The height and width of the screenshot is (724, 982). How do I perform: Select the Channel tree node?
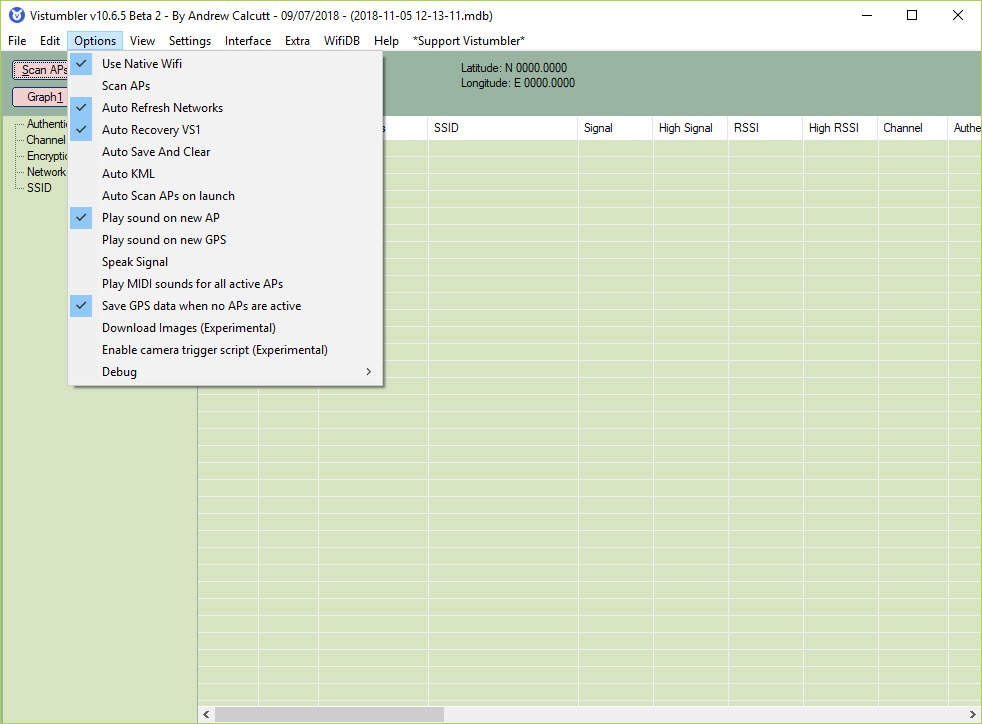[x=46, y=140]
